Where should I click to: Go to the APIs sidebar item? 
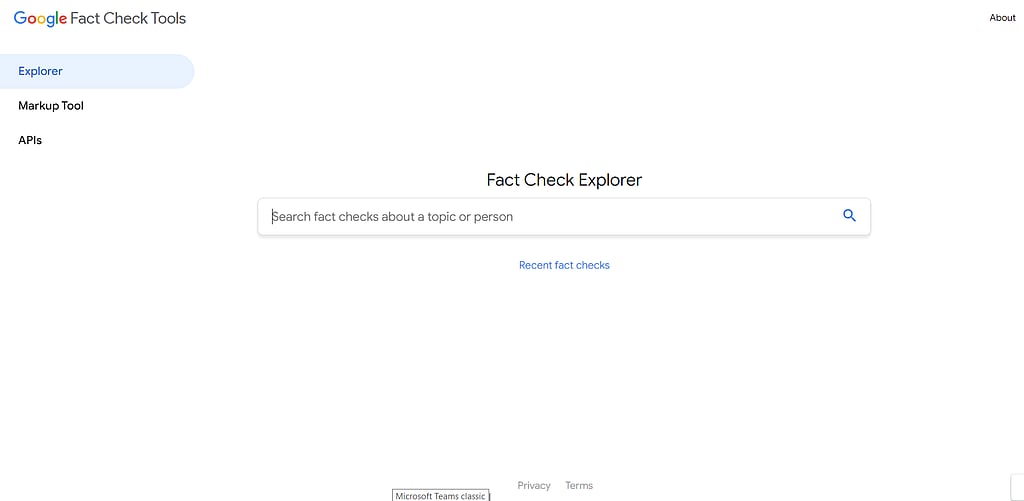coord(30,140)
